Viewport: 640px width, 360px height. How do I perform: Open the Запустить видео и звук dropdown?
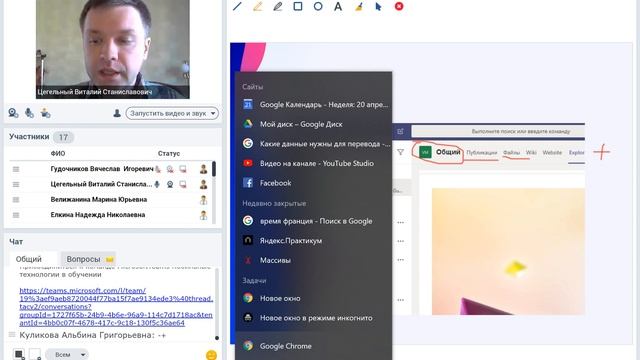172,113
